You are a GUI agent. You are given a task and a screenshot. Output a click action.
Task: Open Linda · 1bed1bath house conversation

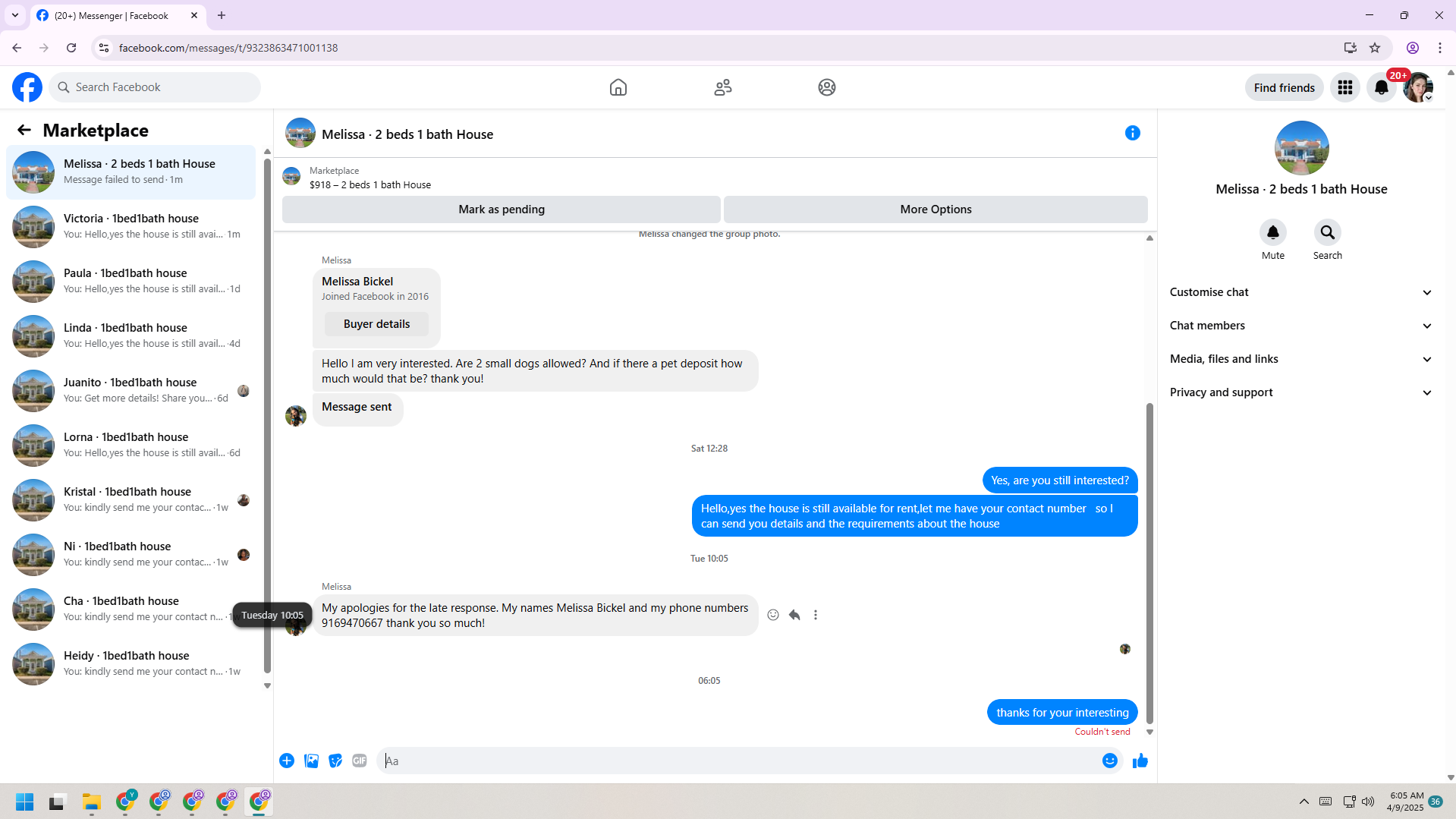(131, 336)
